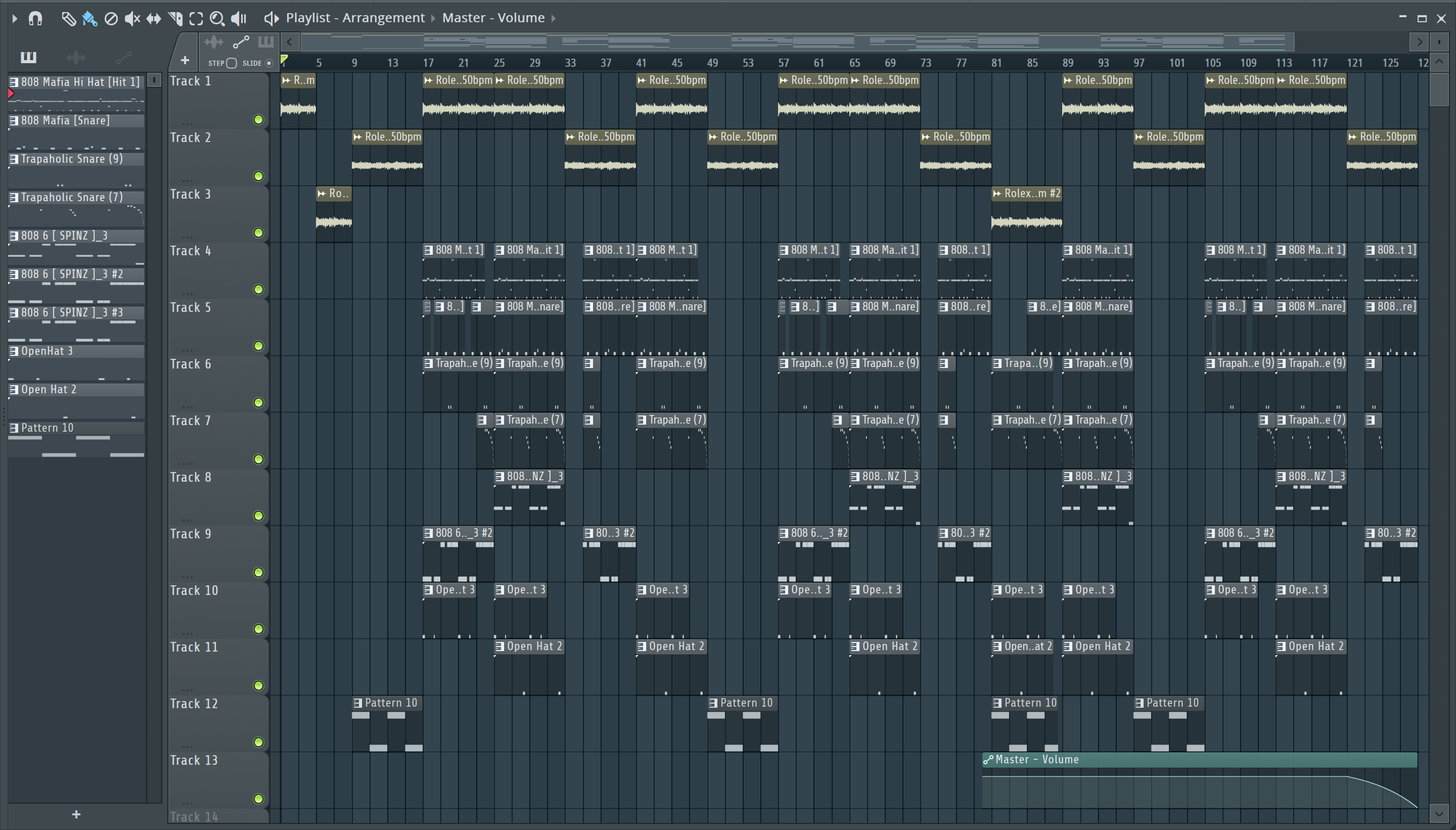Select Track 10 name label
This screenshot has width=1456, height=830.
pos(194,591)
